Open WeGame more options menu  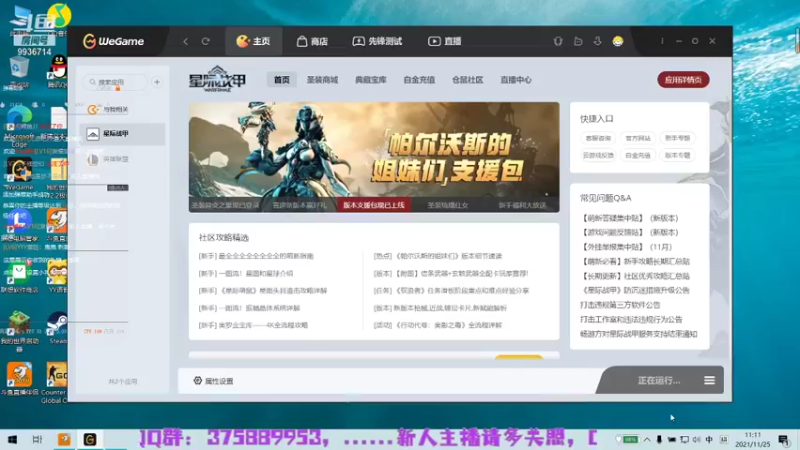(662, 41)
